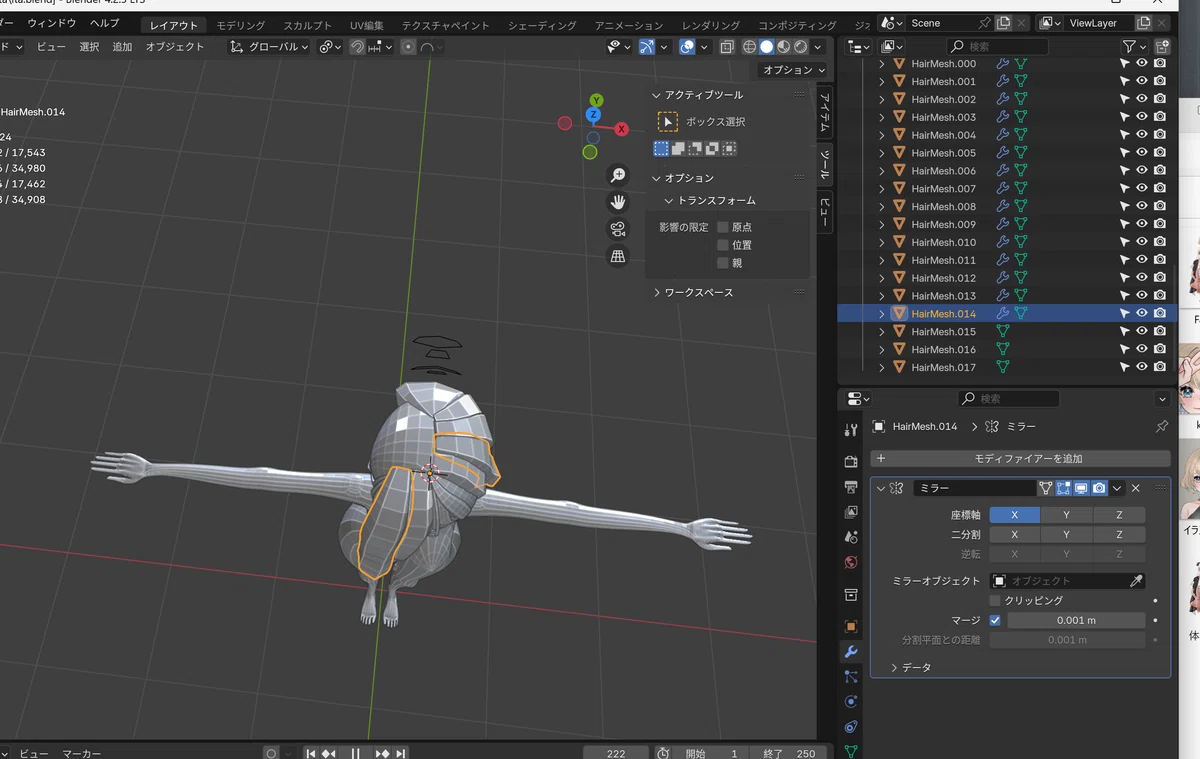This screenshot has width=1200, height=759.
Task: Uncheck the マージ checkbox
Action: pos(995,620)
